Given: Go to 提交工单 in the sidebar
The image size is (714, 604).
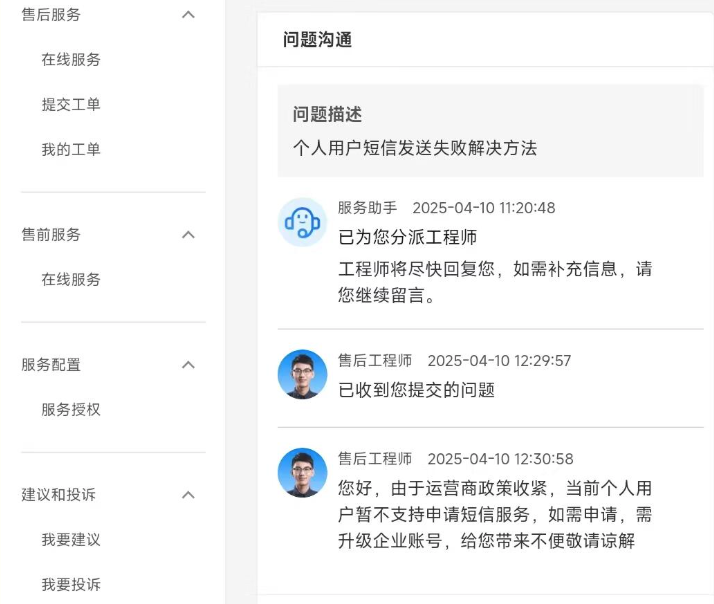Looking at the screenshot, I should [x=71, y=105].
